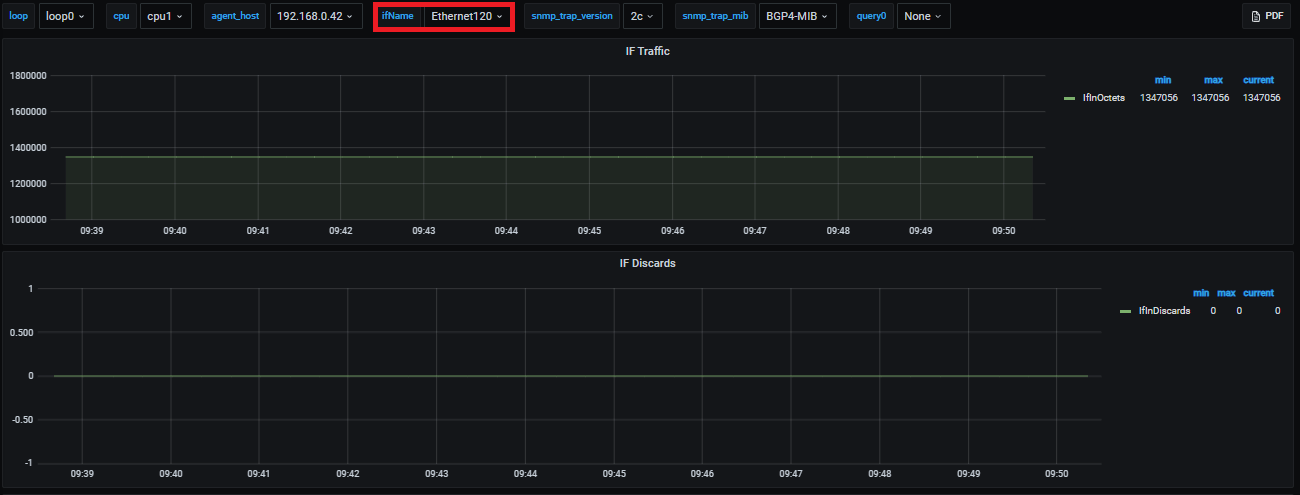Click IfInOctets green legend color swatch
Viewport: 1300px width, 495px height.
[1069, 98]
